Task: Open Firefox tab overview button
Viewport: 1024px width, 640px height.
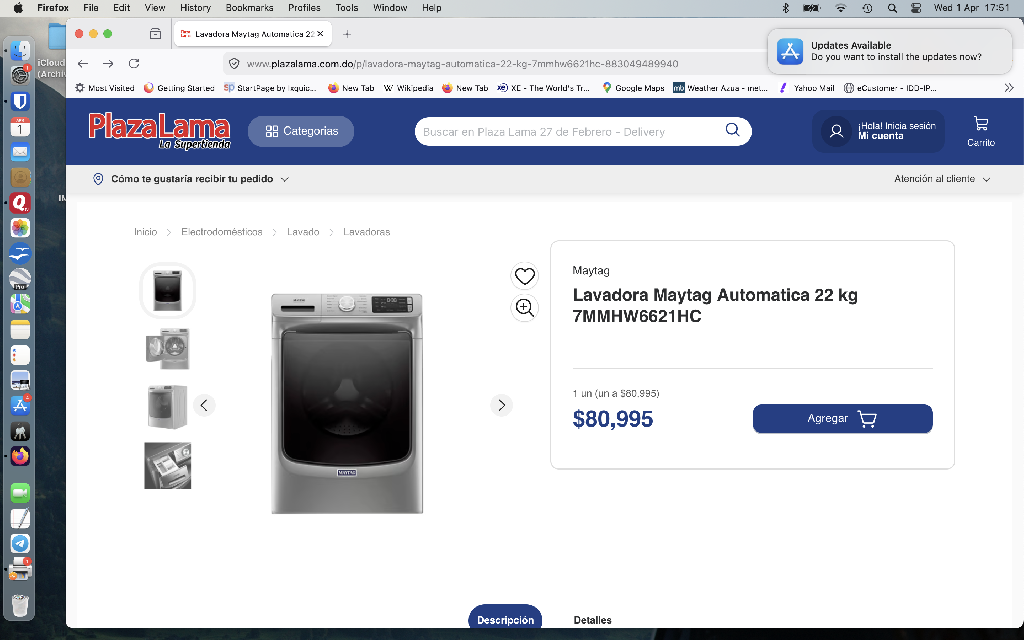Action: 155,34
